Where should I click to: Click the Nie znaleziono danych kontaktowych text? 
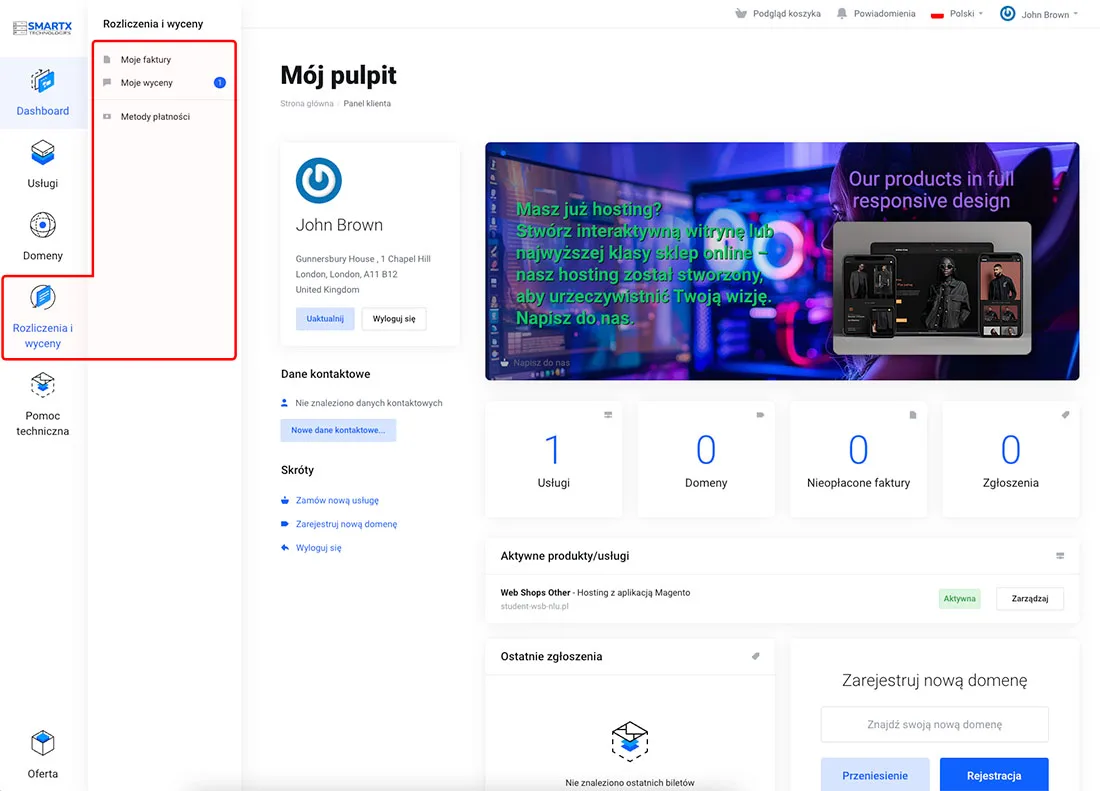pyautogui.click(x=369, y=403)
